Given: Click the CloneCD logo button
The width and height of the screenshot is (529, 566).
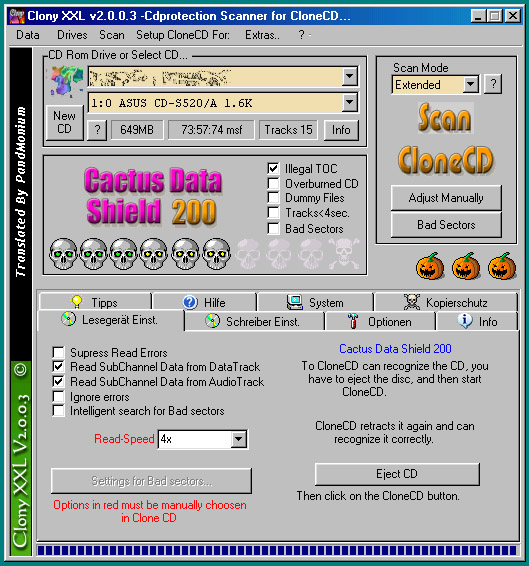Looking at the screenshot, I should coord(446,161).
